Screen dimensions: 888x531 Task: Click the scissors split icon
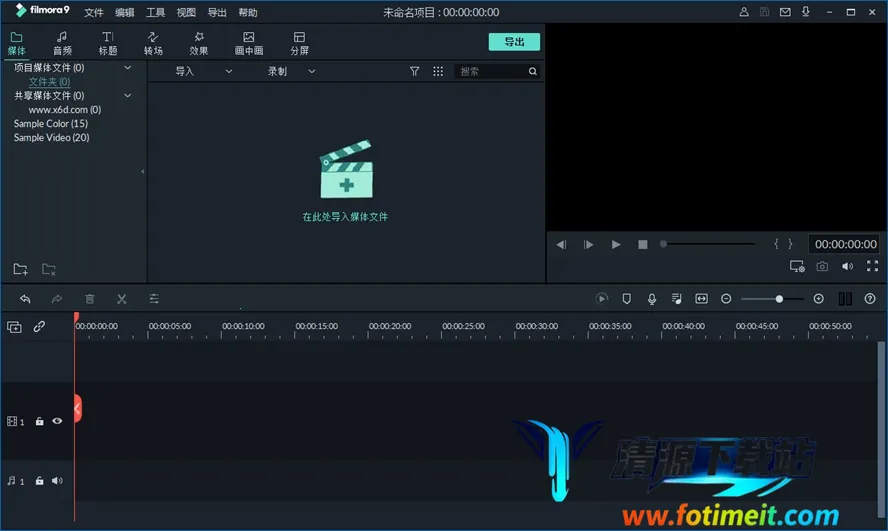coord(122,299)
